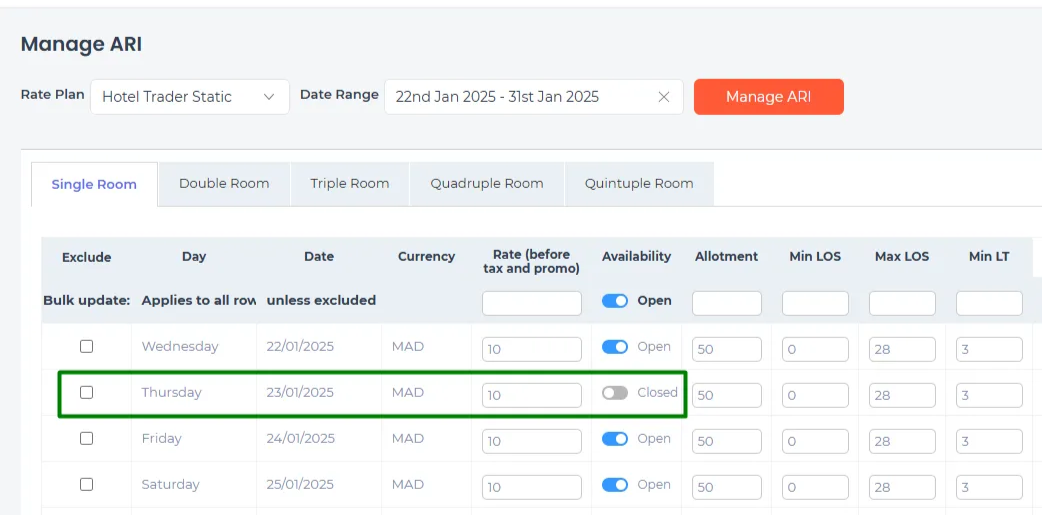This screenshot has height=515, width=1042.
Task: Focus the bulk update Min LOS field
Action: coord(815,304)
